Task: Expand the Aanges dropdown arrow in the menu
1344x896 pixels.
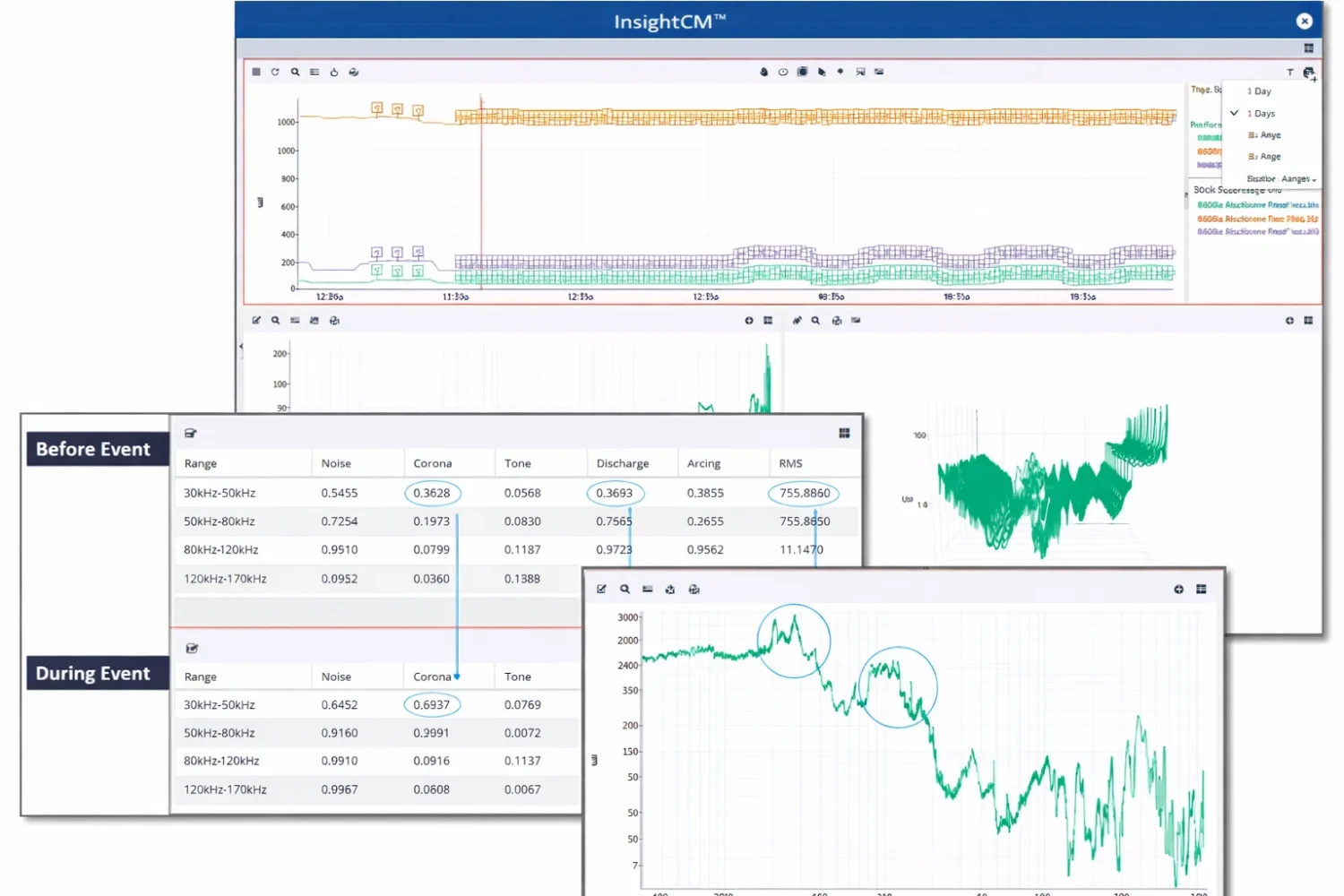Action: tap(1314, 180)
